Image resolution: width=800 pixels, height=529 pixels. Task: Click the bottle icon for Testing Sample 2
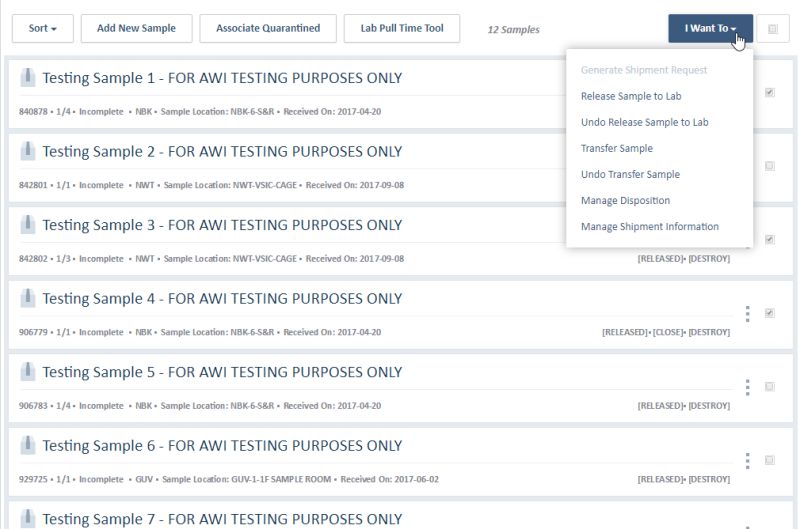point(28,151)
